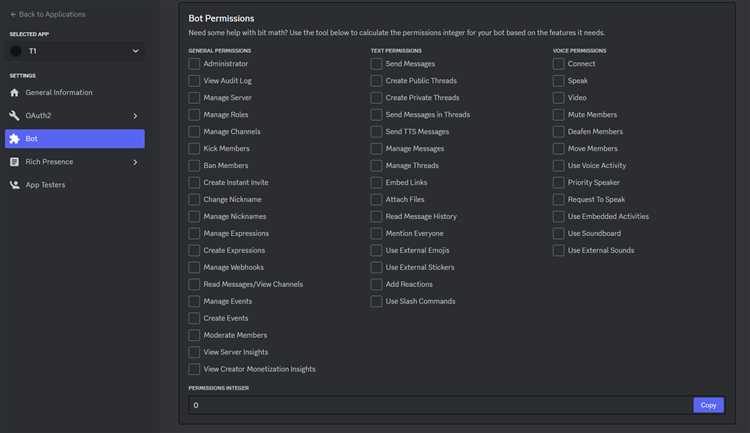This screenshot has height=433, width=750.
Task: Expand the Rich Presence chevron
Action: (x=135, y=162)
